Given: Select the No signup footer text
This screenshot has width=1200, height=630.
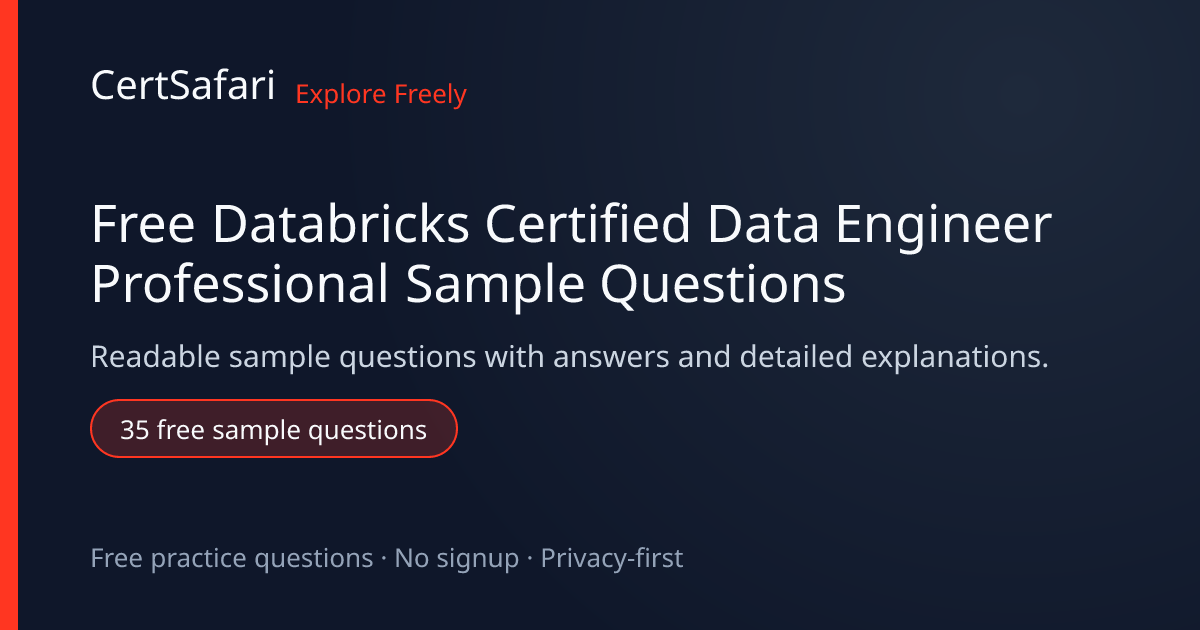Looking at the screenshot, I should coord(457,558).
